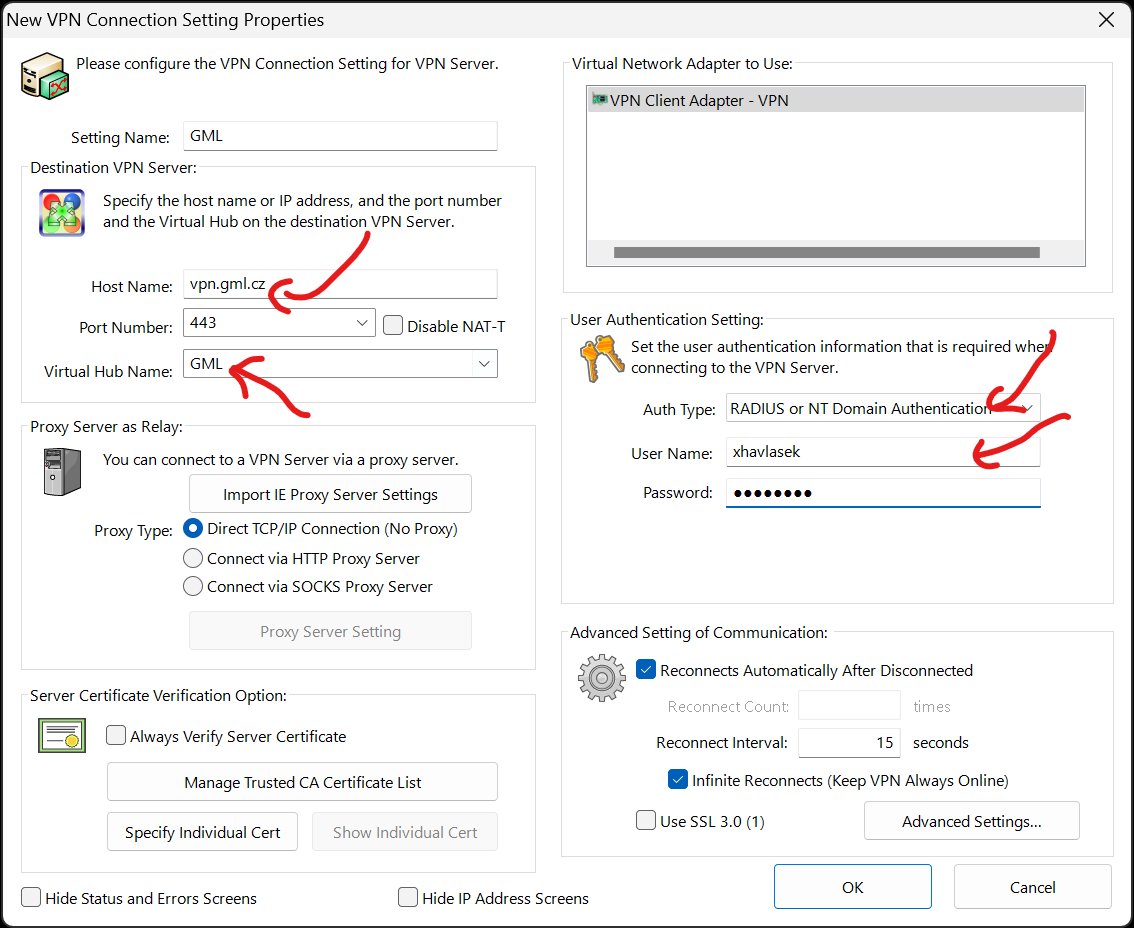Click the advanced communication gear icon
The height and width of the screenshot is (928, 1134).
coord(601,677)
